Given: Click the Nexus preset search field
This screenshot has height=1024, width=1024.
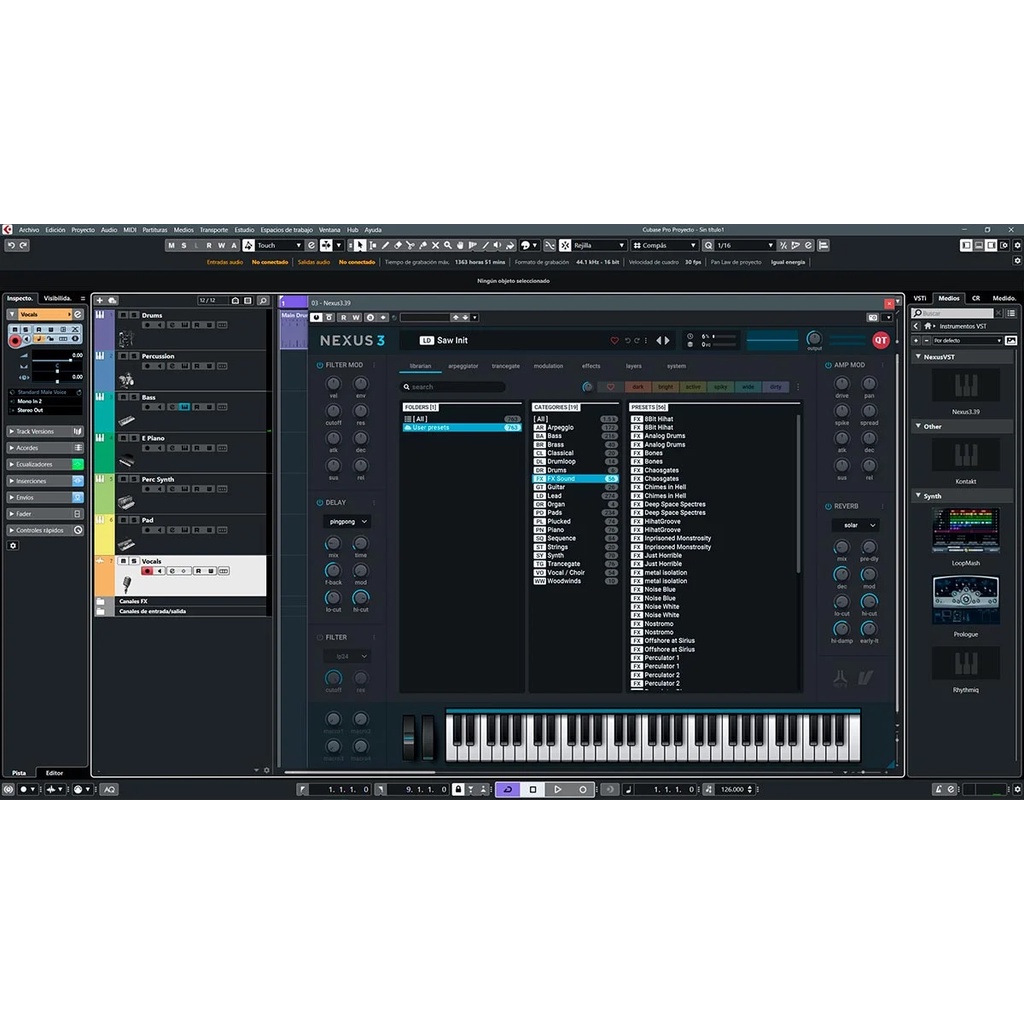Looking at the screenshot, I should click(453, 387).
